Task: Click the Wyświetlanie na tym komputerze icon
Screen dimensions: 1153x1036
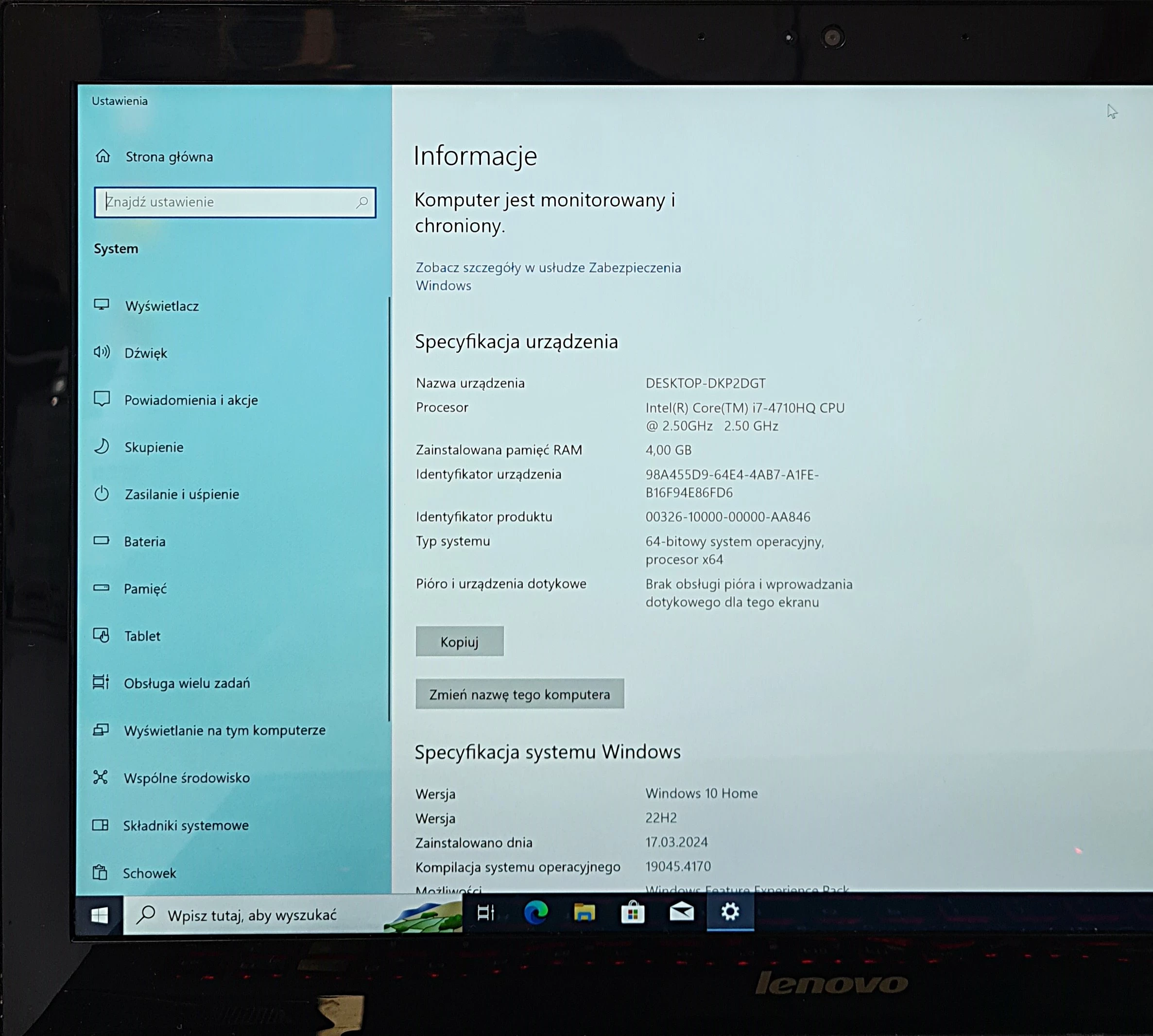Action: tap(101, 729)
